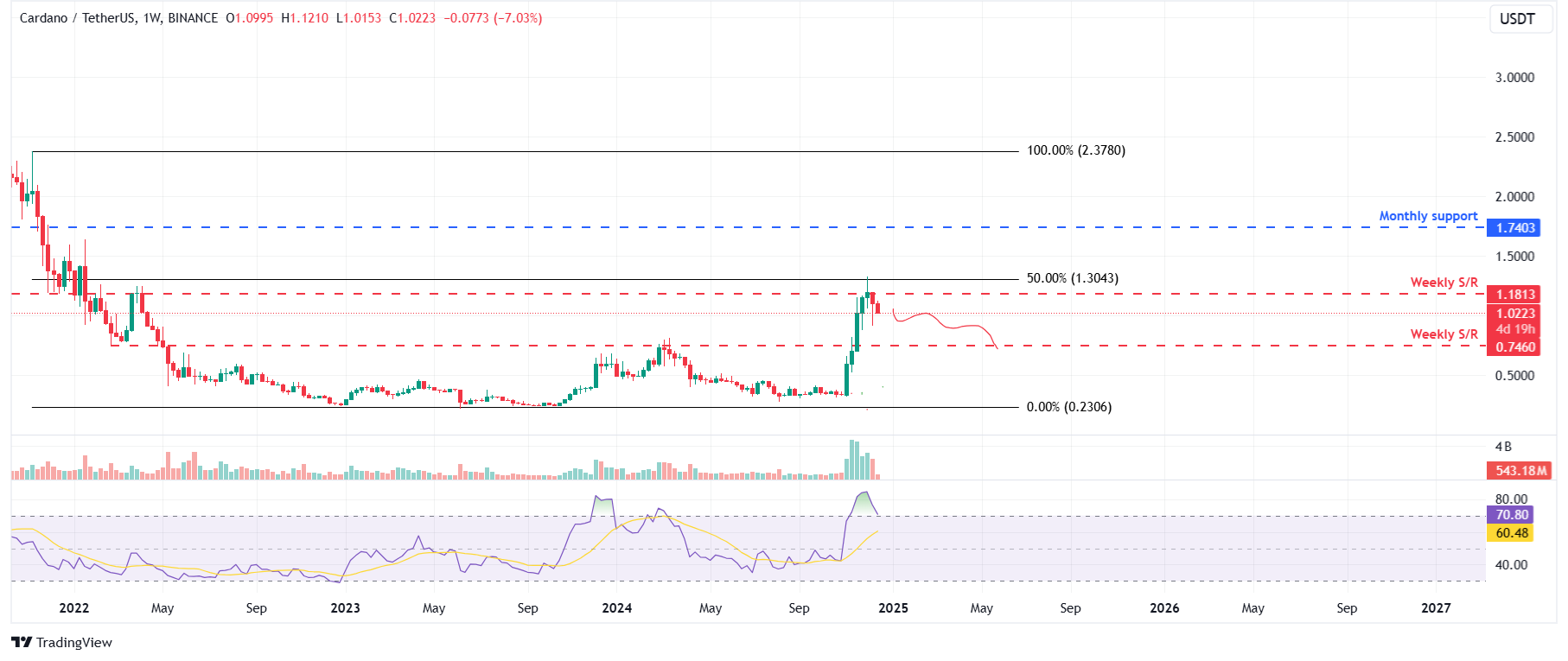Select the 0.7460 weekly S/R price label
The image size is (1568, 661).
[x=1515, y=347]
